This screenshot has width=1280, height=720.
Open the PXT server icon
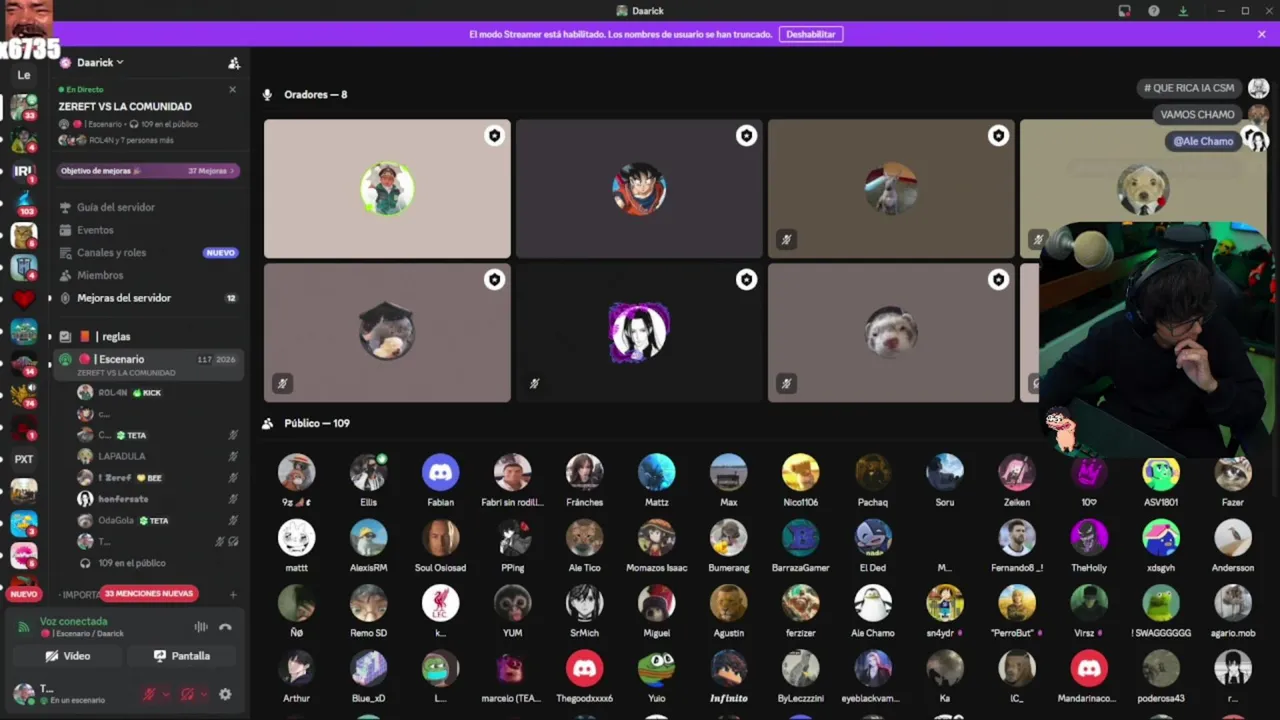tap(24, 459)
